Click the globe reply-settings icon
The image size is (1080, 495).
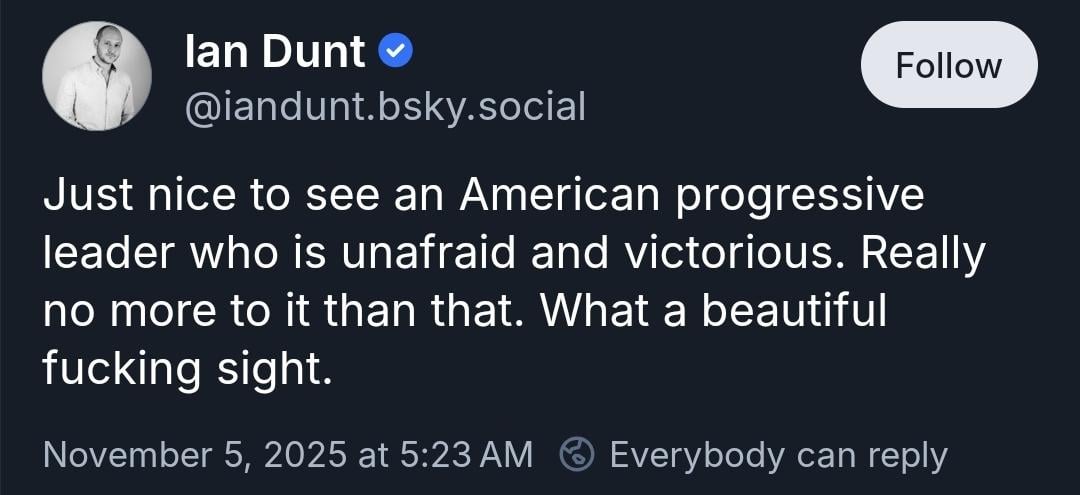click(x=575, y=455)
